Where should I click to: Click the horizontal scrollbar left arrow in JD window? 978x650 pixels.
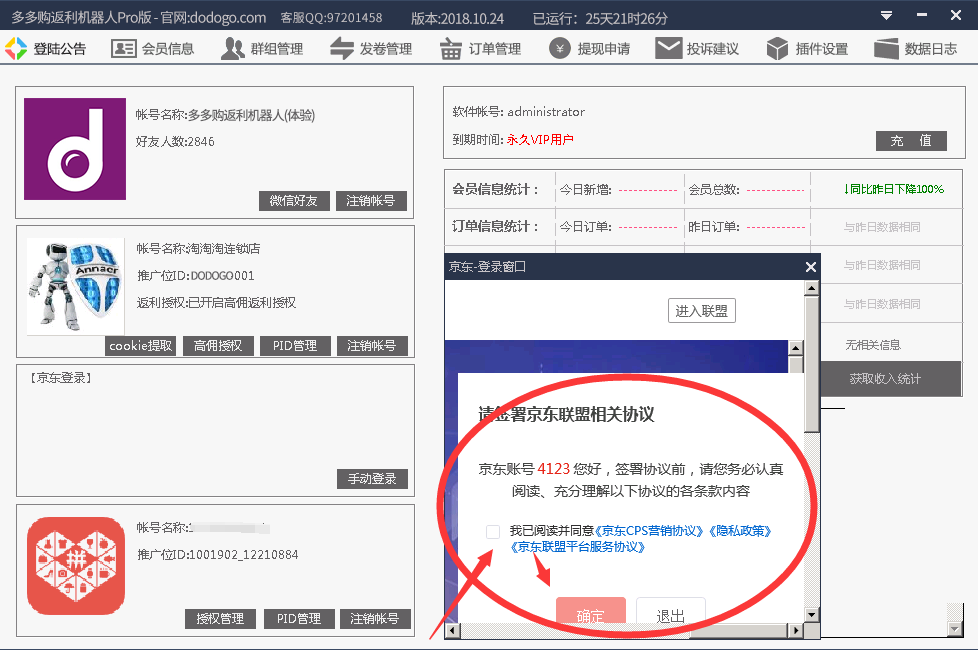tap(452, 631)
